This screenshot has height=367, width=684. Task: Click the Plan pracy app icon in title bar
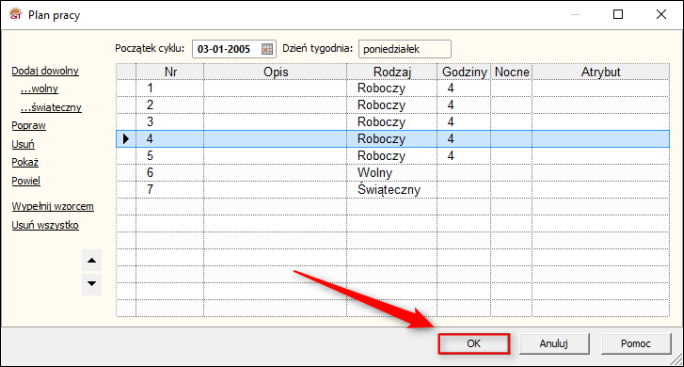16,15
